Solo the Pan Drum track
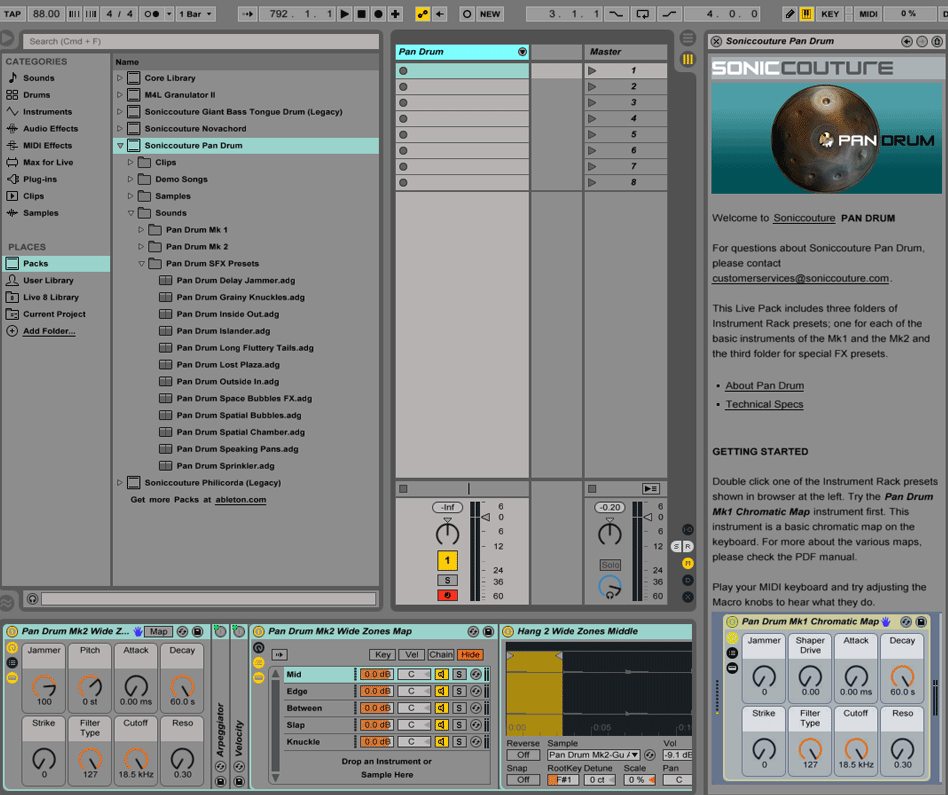Viewport: 948px width, 795px height. coord(447,580)
